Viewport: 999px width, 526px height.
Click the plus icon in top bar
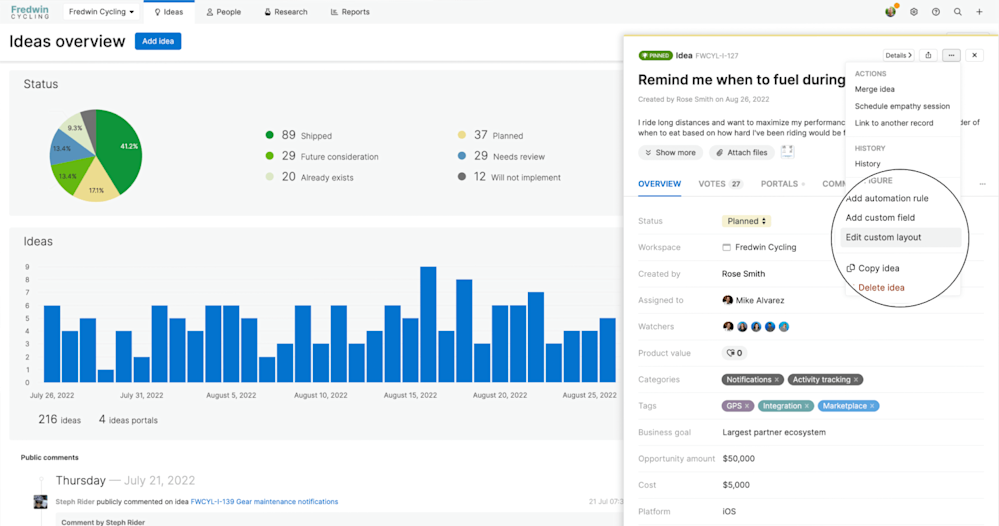(x=979, y=11)
